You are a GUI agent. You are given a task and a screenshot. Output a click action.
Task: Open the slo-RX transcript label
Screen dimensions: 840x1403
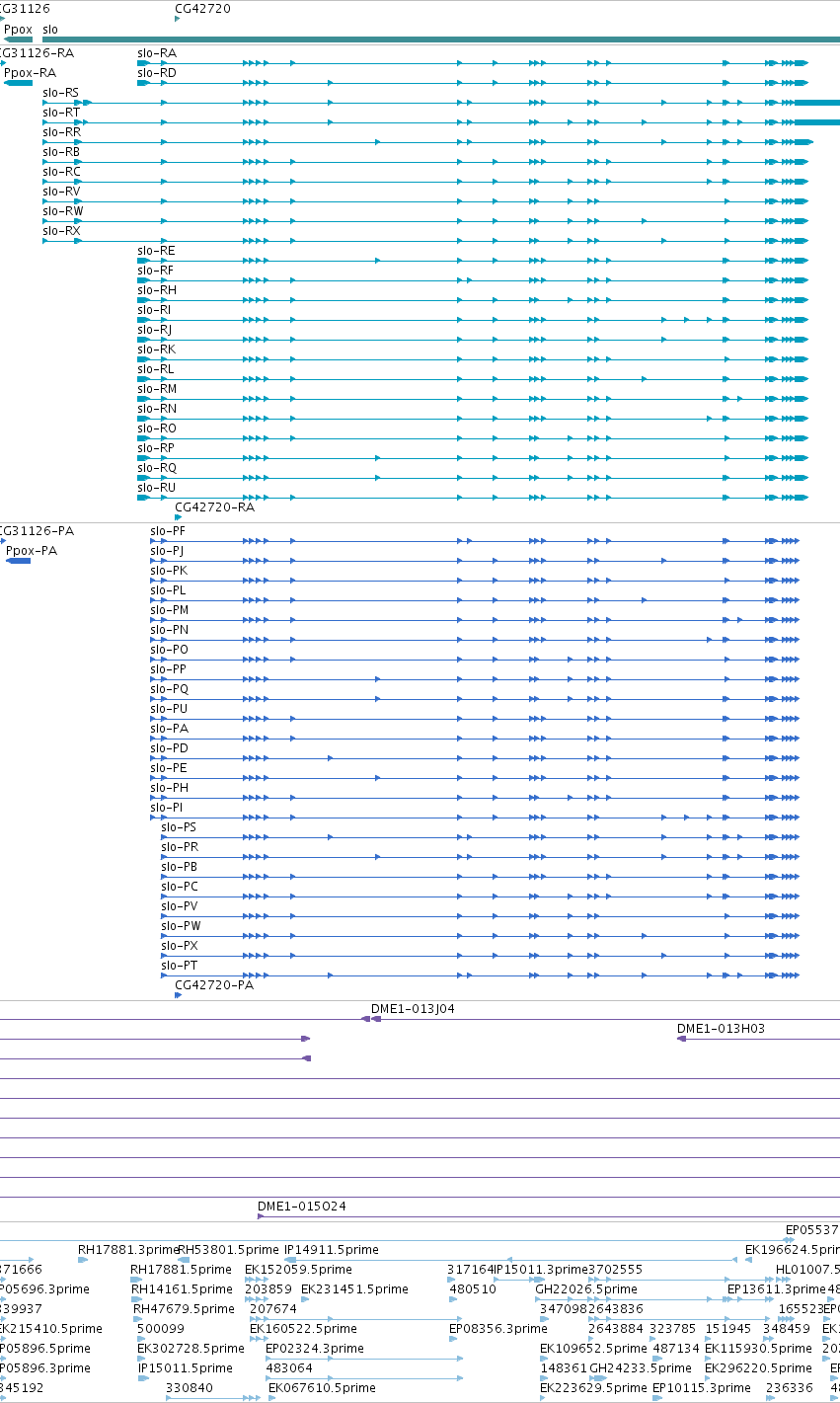tap(61, 231)
